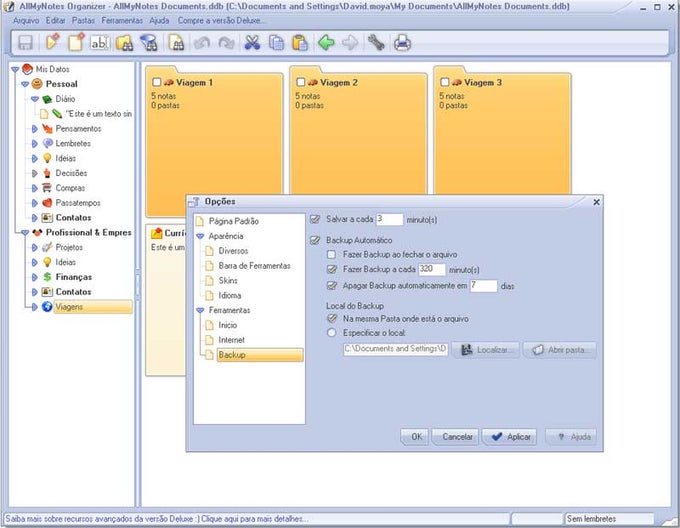Click the Decisões icon in the tree
680x528 pixels.
click(47, 173)
